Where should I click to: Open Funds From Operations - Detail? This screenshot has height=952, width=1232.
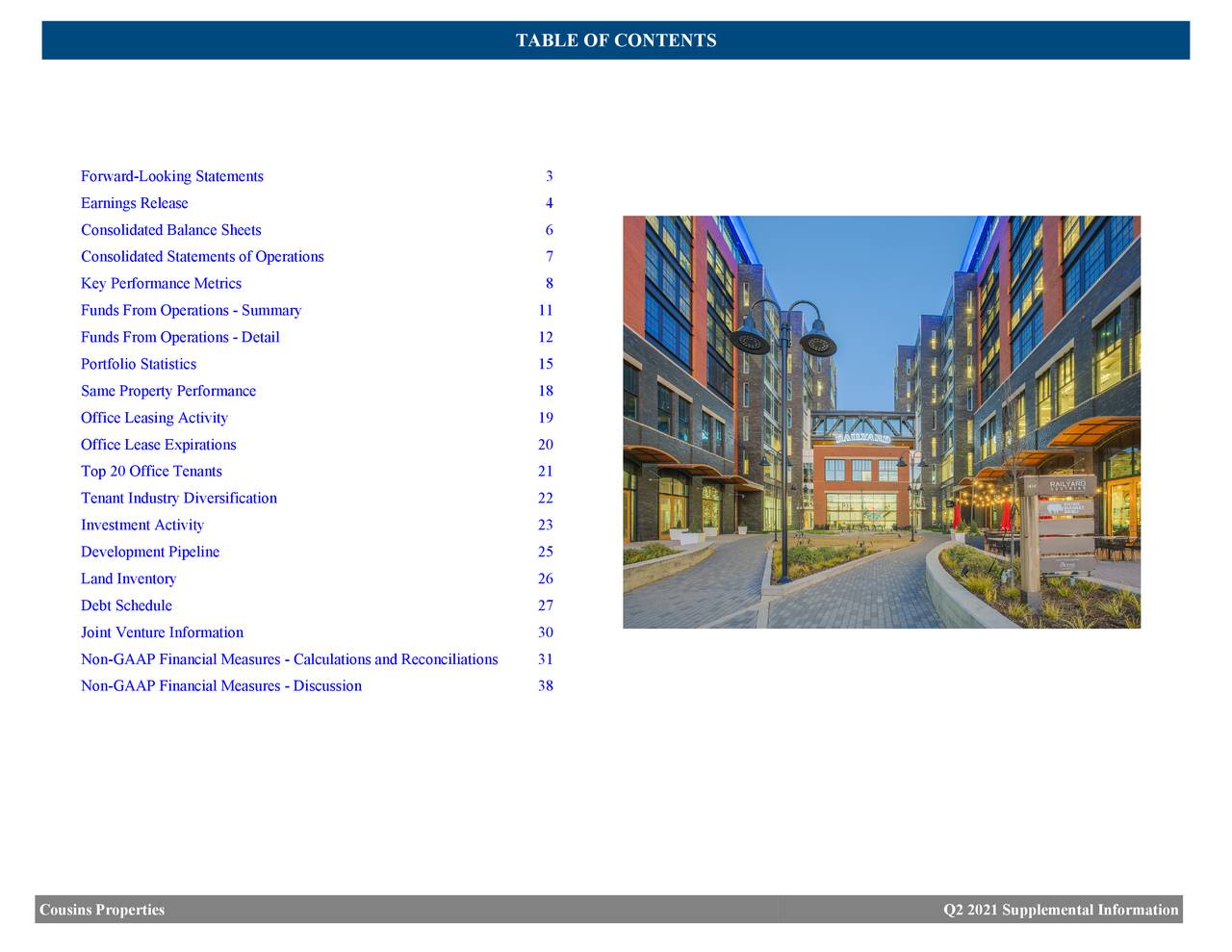180,337
